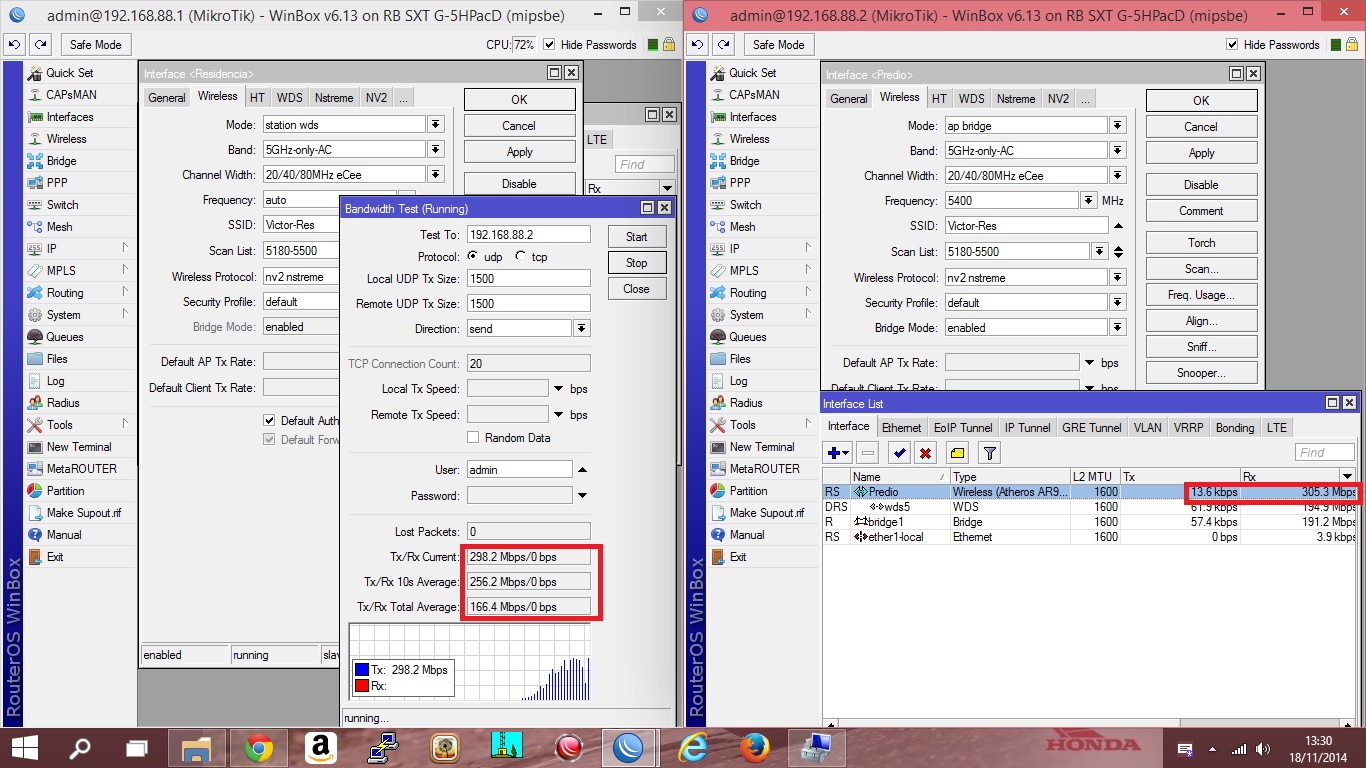Stop the running Bandwidth Test
1366x768 pixels.
(637, 263)
